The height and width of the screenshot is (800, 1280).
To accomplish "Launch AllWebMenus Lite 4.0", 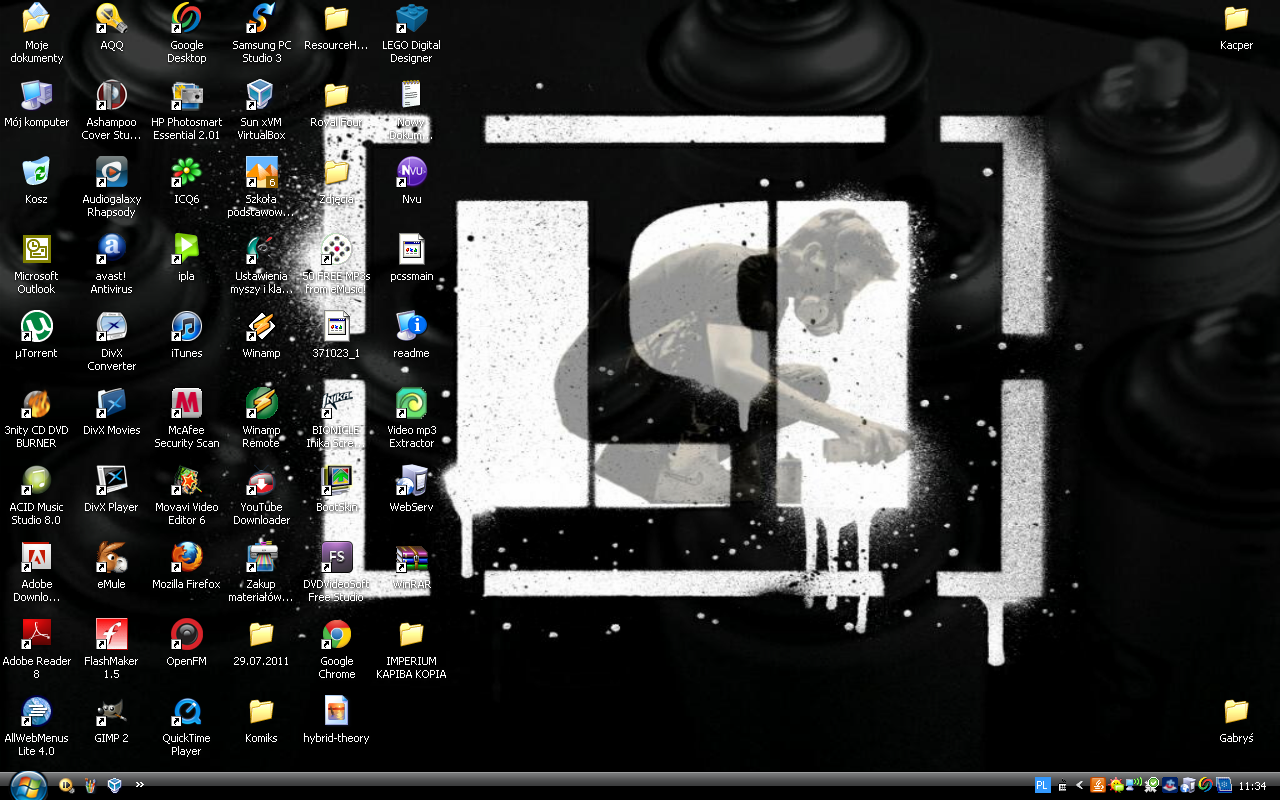I will coord(37,726).
